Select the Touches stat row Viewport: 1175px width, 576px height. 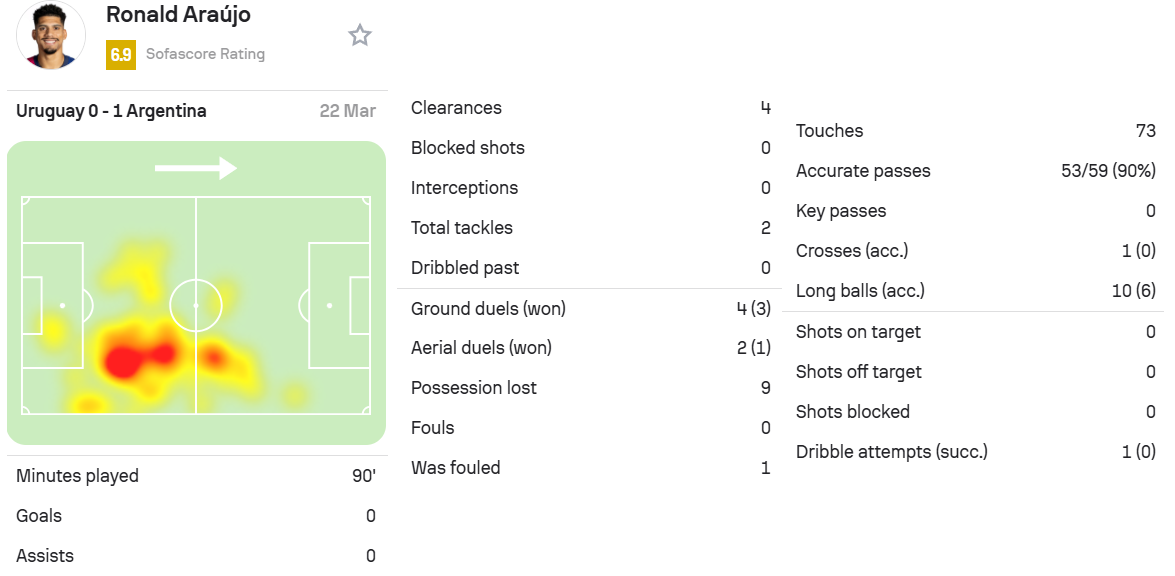976,130
